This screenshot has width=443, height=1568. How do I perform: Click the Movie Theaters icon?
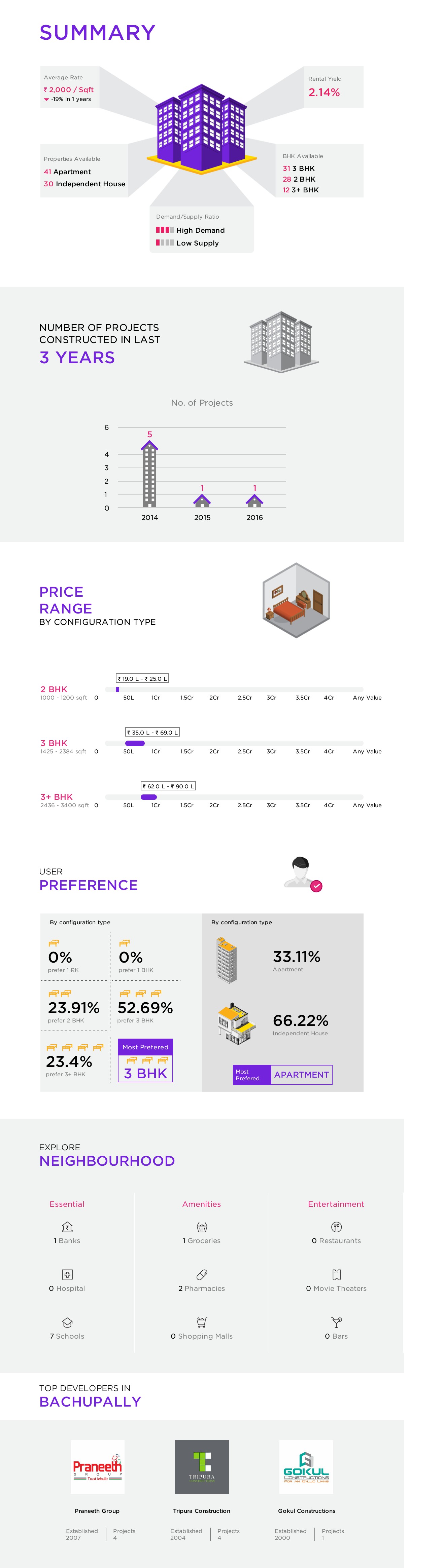coord(336,1275)
